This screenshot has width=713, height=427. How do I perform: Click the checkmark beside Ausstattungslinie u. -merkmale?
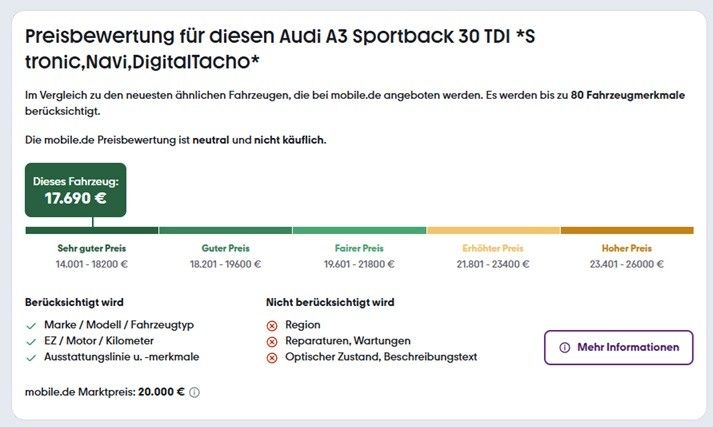click(x=31, y=358)
